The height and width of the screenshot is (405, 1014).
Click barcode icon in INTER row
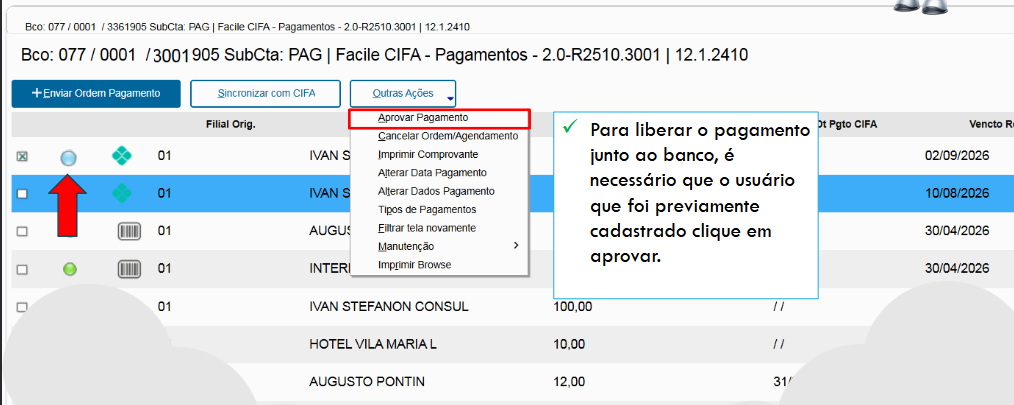coord(129,268)
